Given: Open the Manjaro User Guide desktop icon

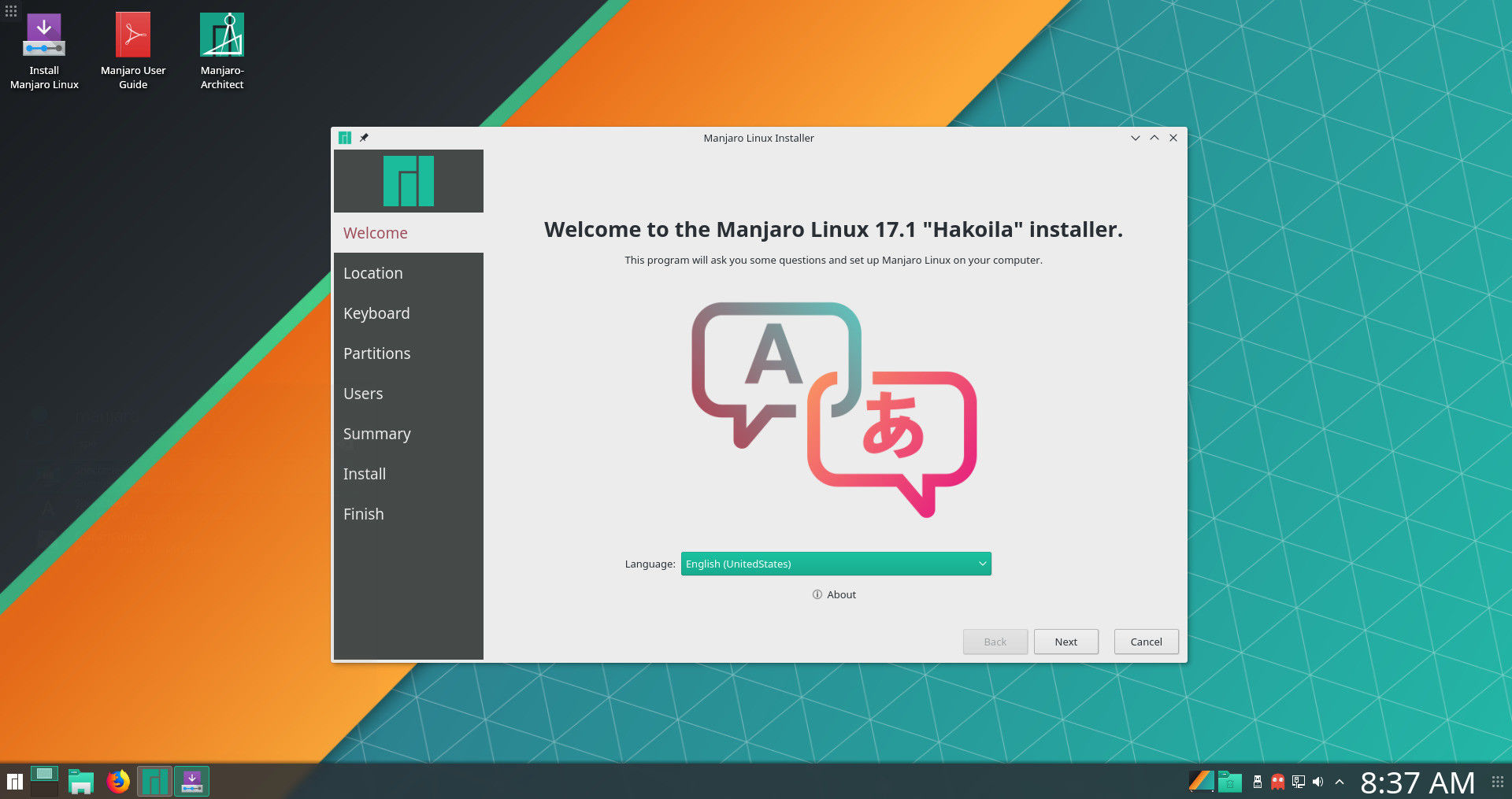Looking at the screenshot, I should coord(133,52).
